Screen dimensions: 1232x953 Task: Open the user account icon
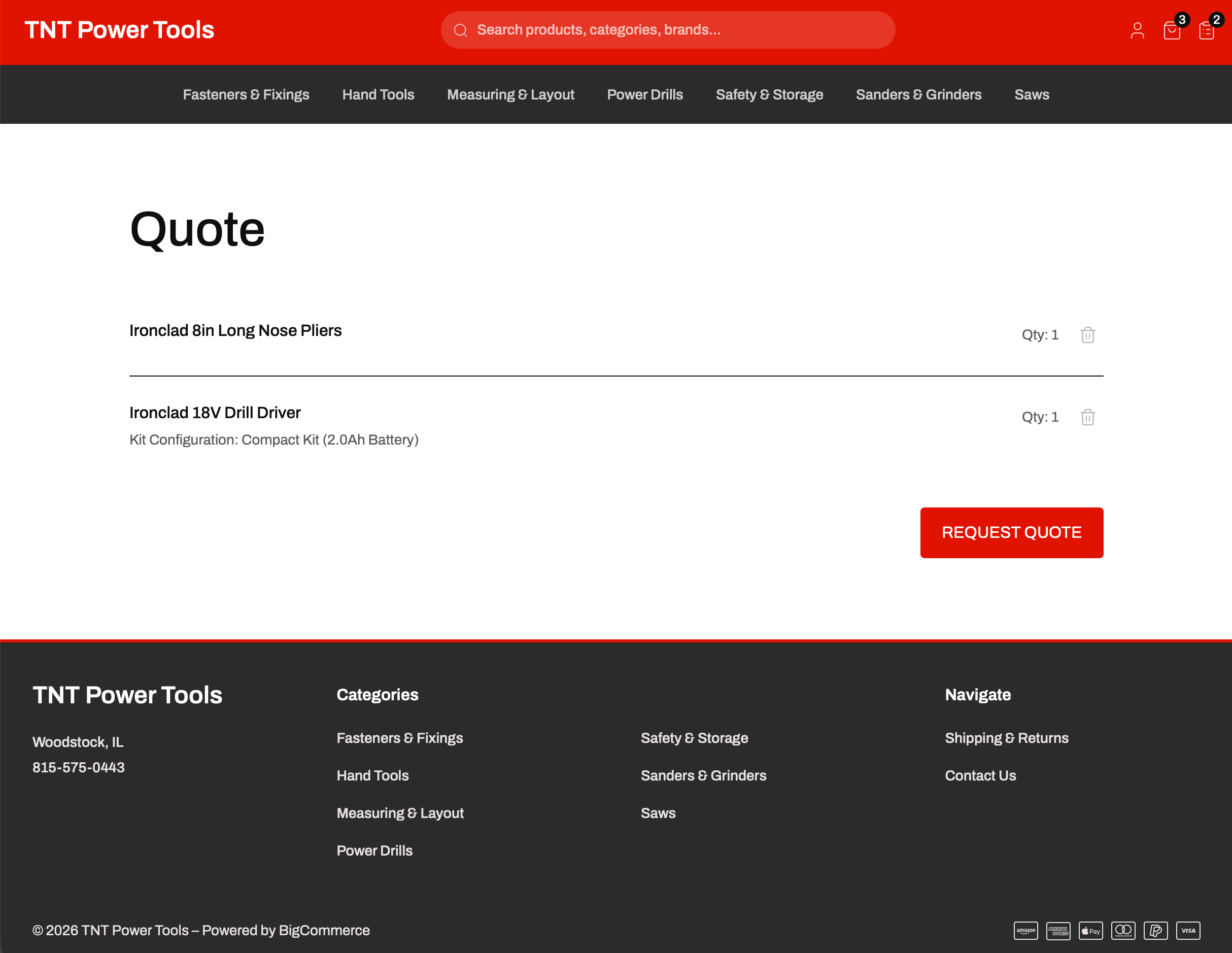(x=1137, y=30)
